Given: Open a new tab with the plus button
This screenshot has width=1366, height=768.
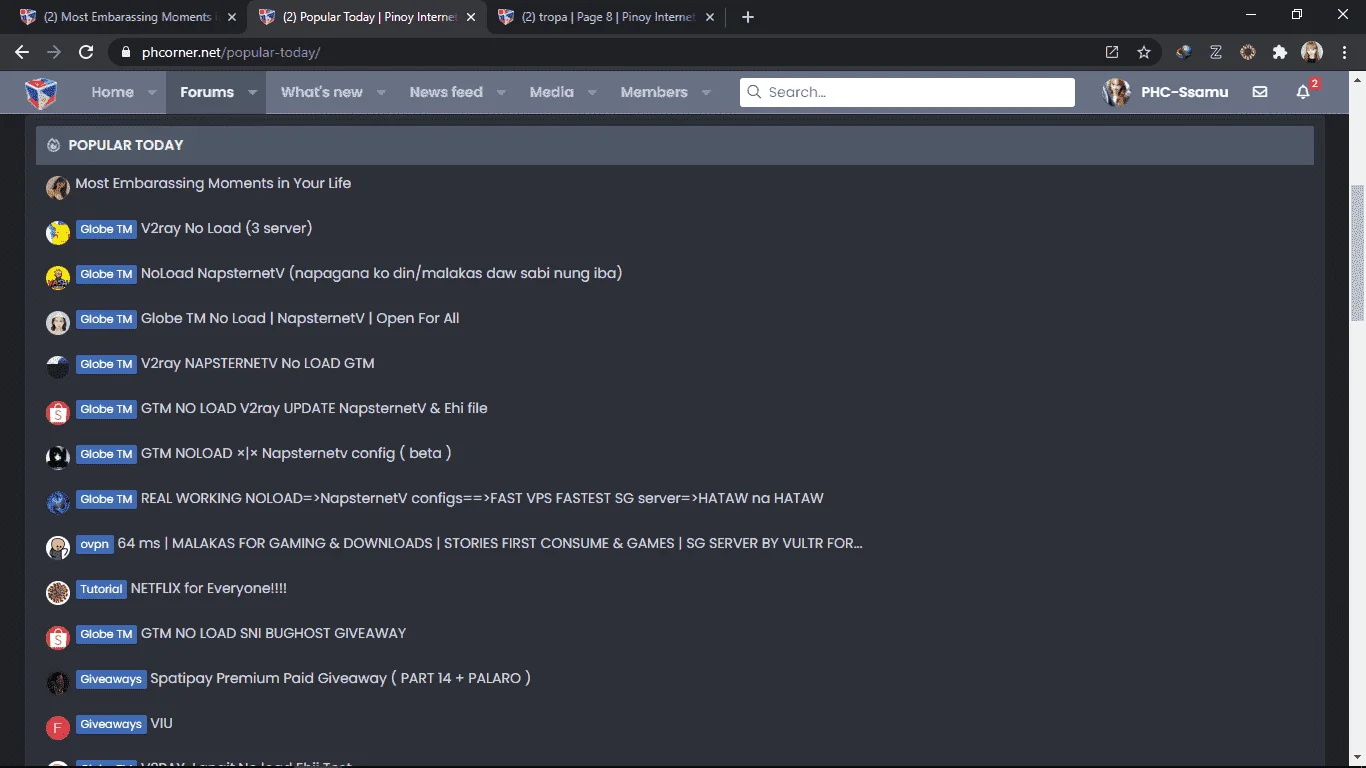Looking at the screenshot, I should click(x=748, y=17).
